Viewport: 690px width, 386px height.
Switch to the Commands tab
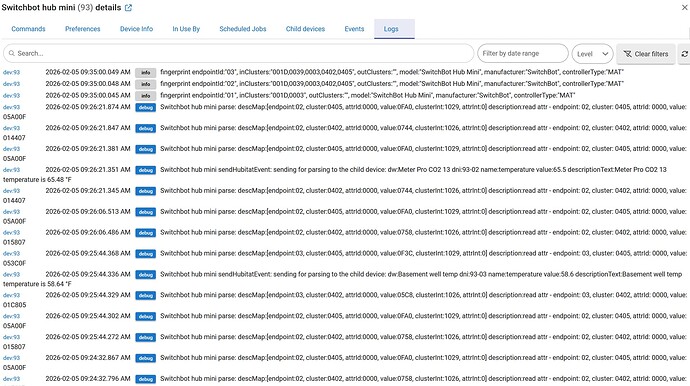coord(28,29)
